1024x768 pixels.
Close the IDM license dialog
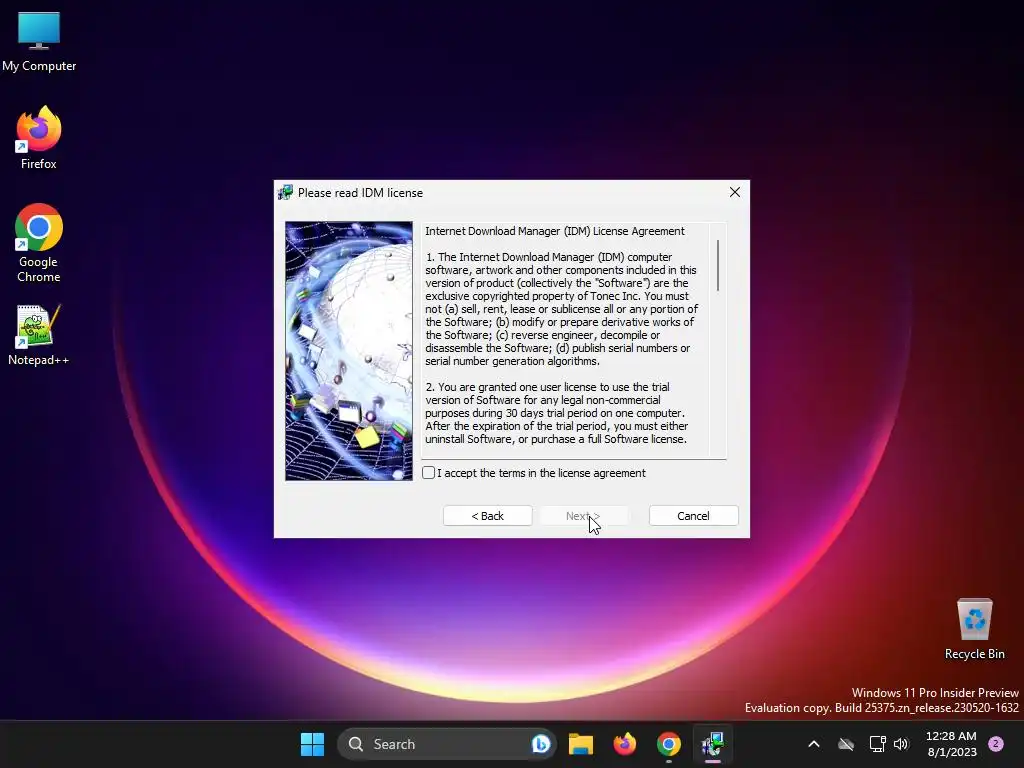coord(735,192)
